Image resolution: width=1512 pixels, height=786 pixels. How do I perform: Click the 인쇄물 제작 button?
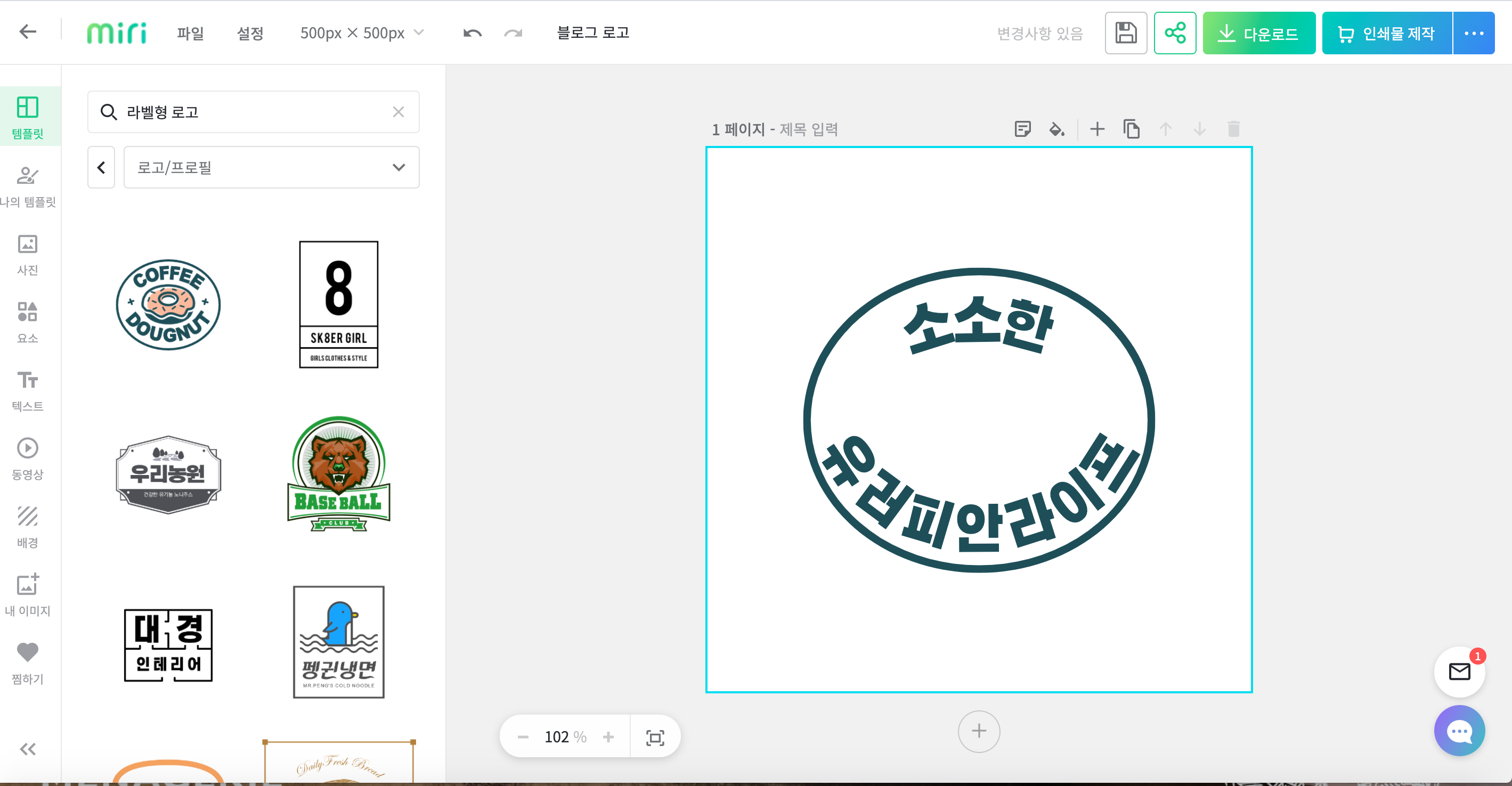(1386, 34)
